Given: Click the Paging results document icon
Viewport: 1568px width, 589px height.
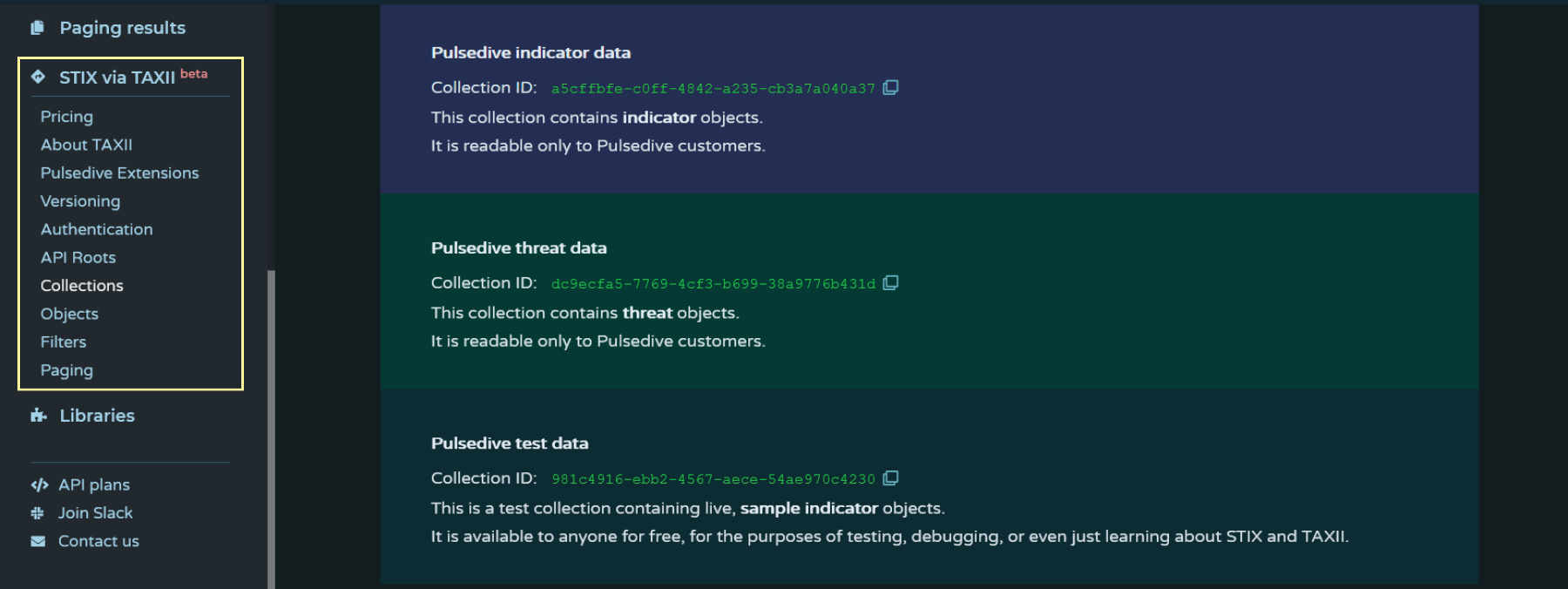Looking at the screenshot, I should (37, 28).
